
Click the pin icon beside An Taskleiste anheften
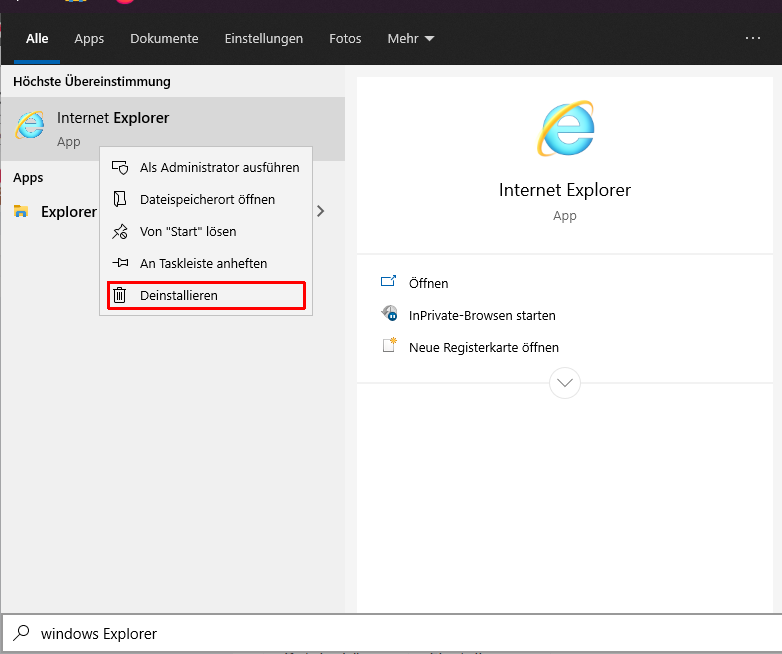click(120, 263)
